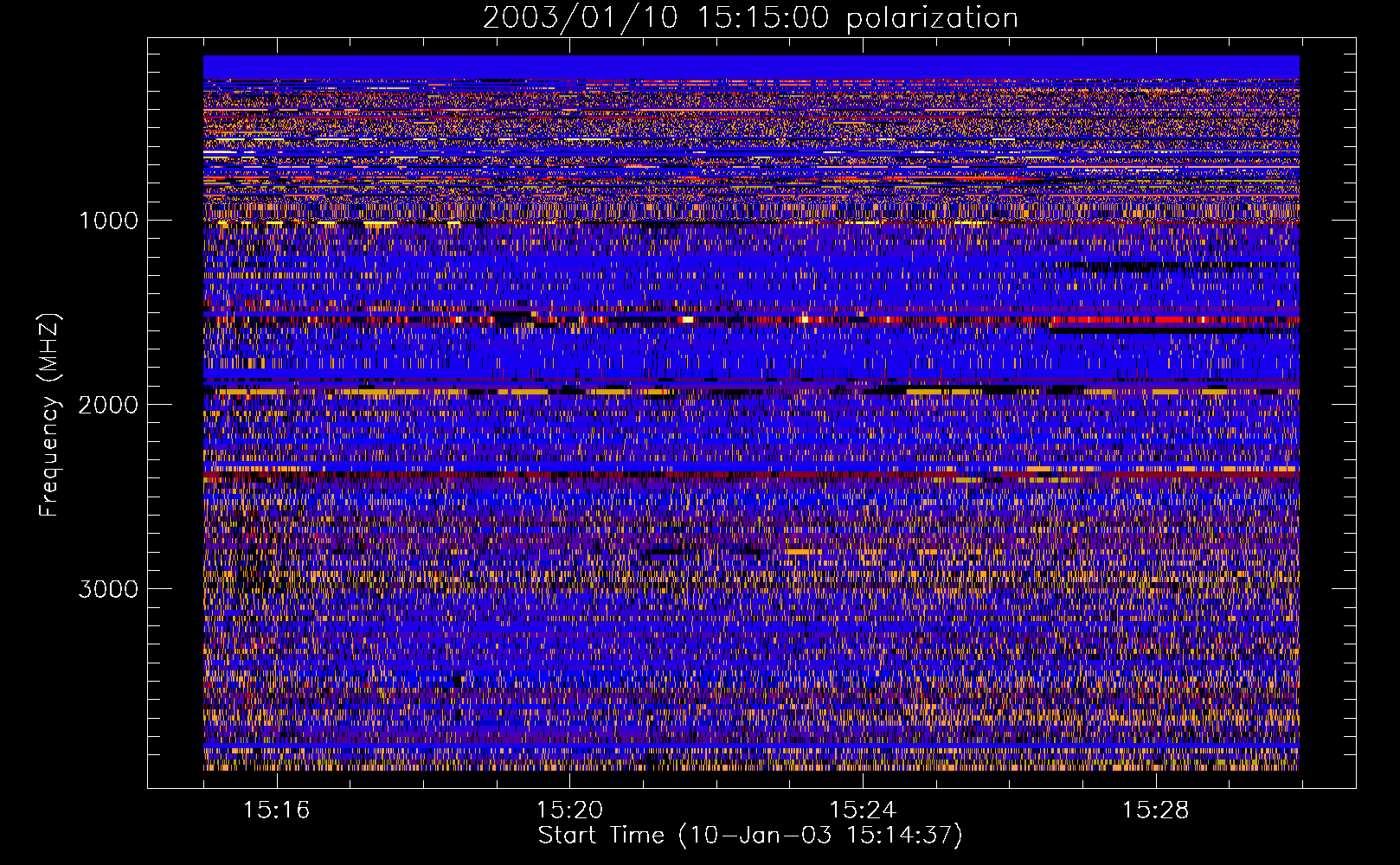Click the 1000 frequency tick label
This screenshot has height=865, width=1400.
[108, 221]
